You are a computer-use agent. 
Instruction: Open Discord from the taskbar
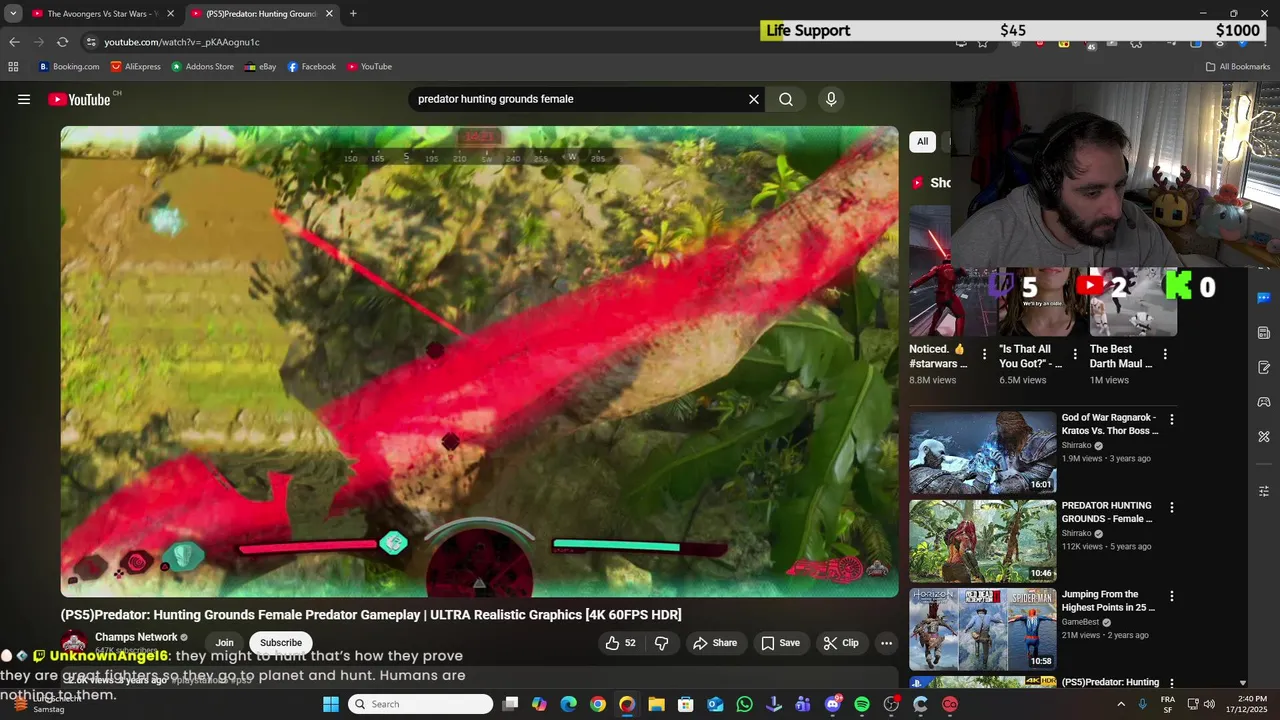(833, 704)
